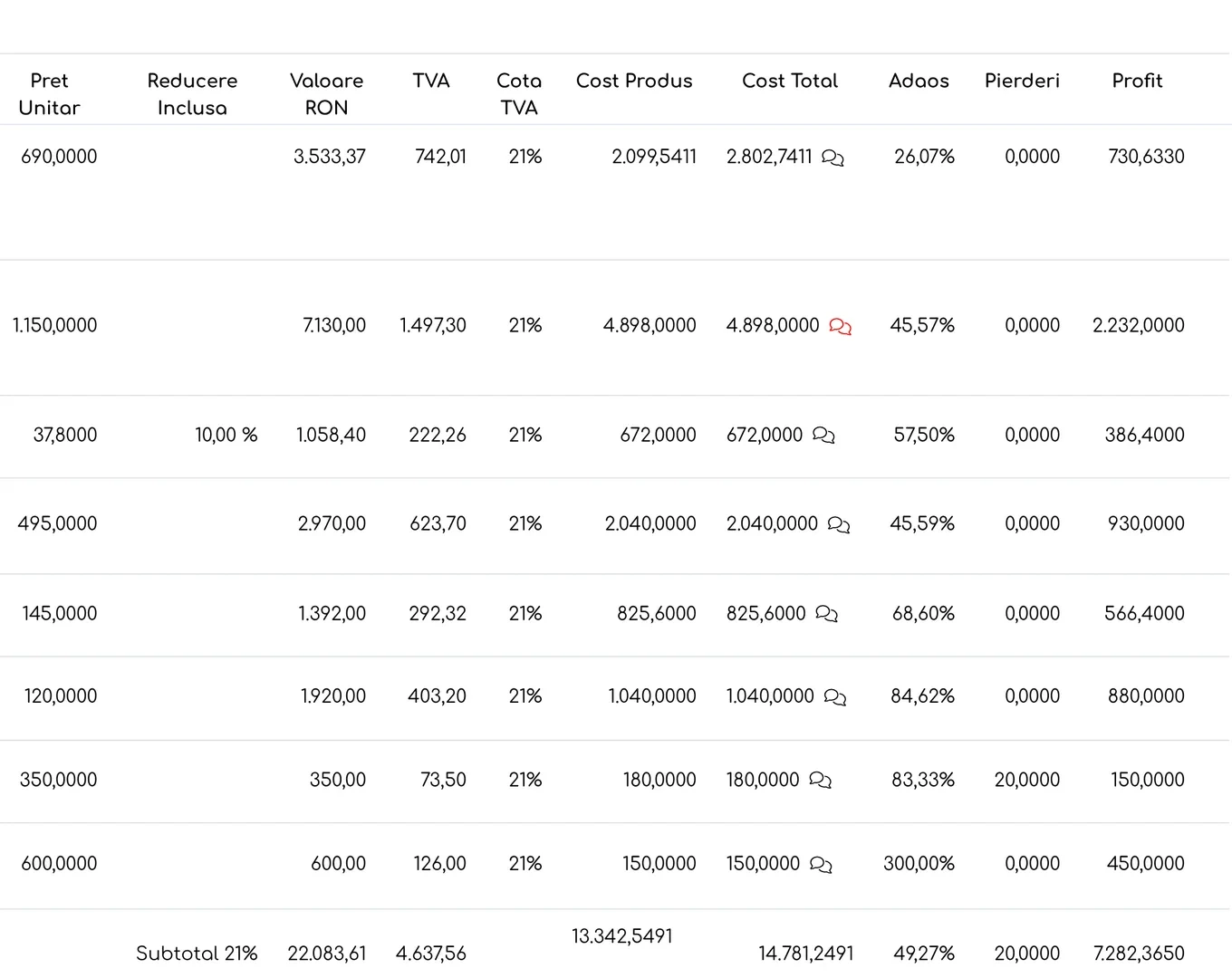Click comment icon next to 672,0000 total
The image size is (1232, 978).
point(823,436)
